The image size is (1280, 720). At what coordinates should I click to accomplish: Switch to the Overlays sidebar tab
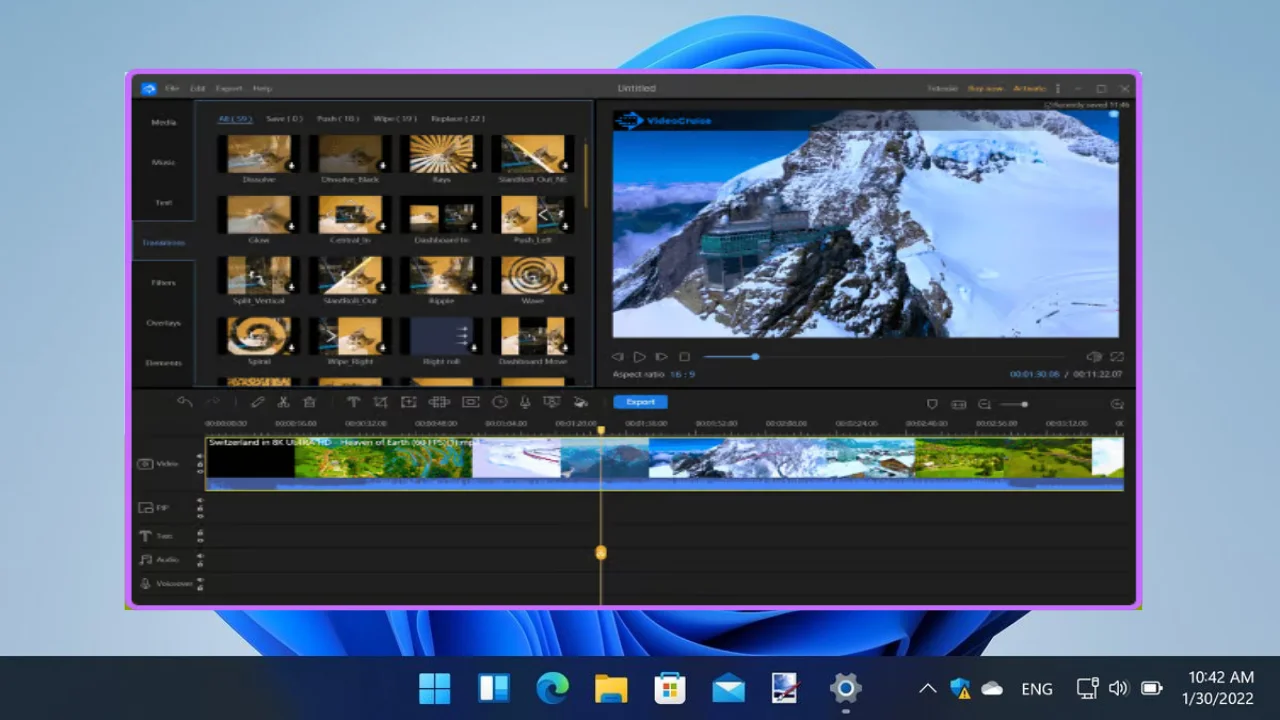163,323
